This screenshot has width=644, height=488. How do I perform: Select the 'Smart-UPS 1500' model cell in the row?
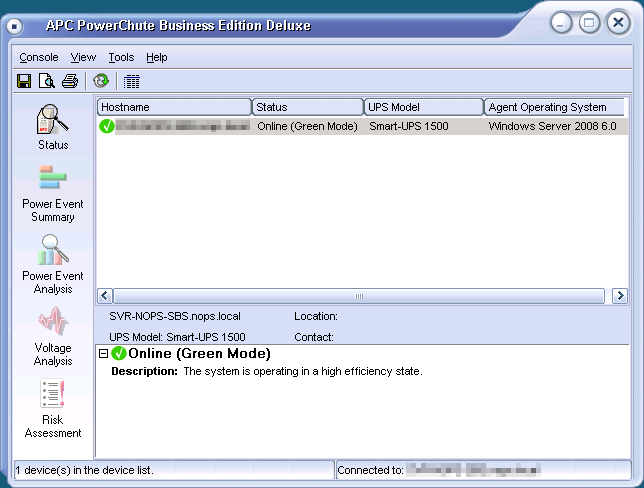tap(409, 126)
